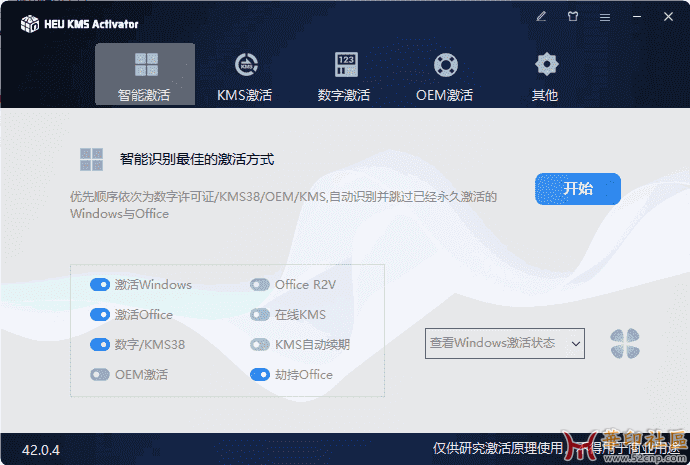Toggle the 激活Windows switch
690x465 pixels.
pos(100,285)
